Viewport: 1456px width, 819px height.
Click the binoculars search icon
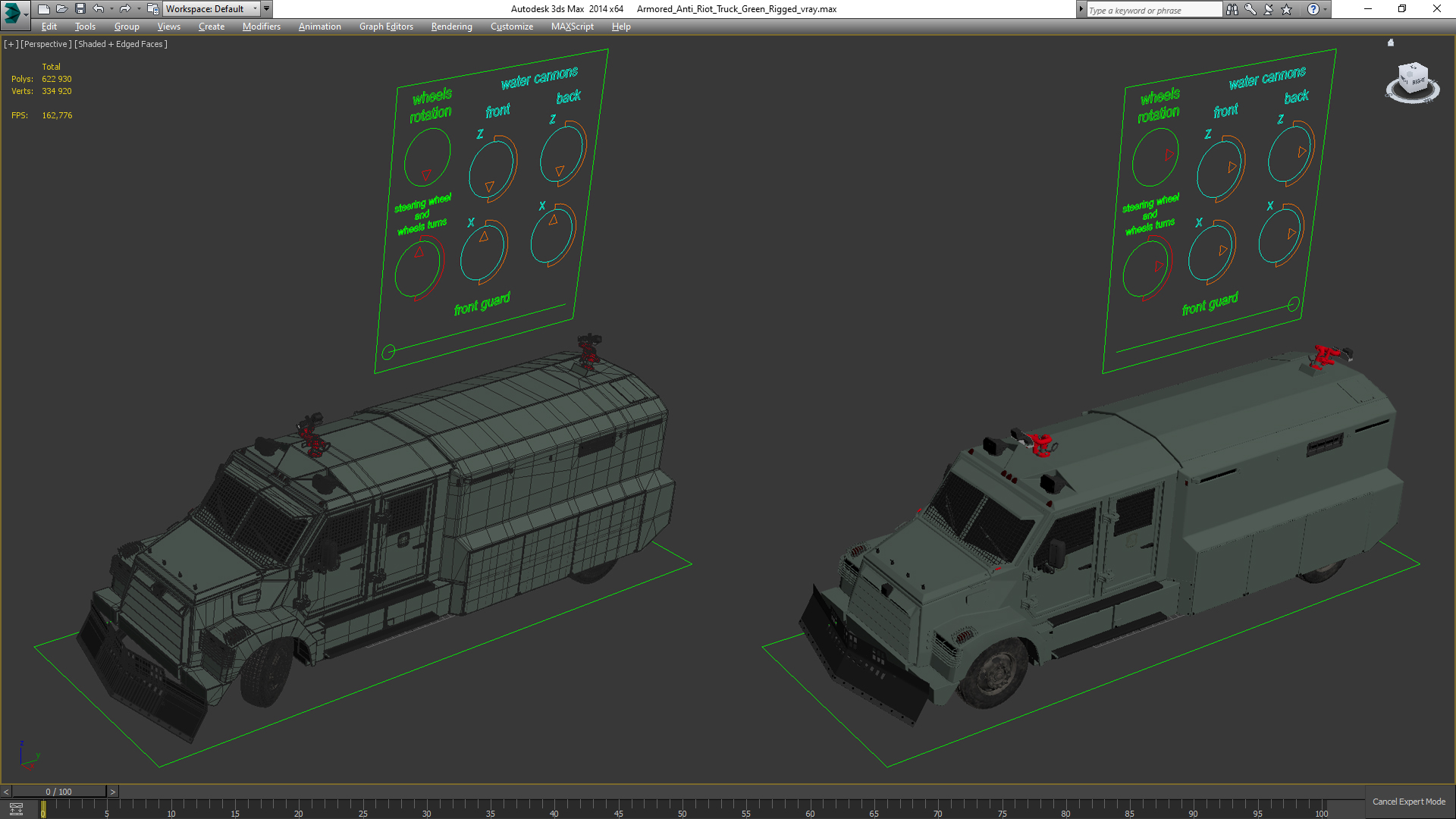point(1232,9)
